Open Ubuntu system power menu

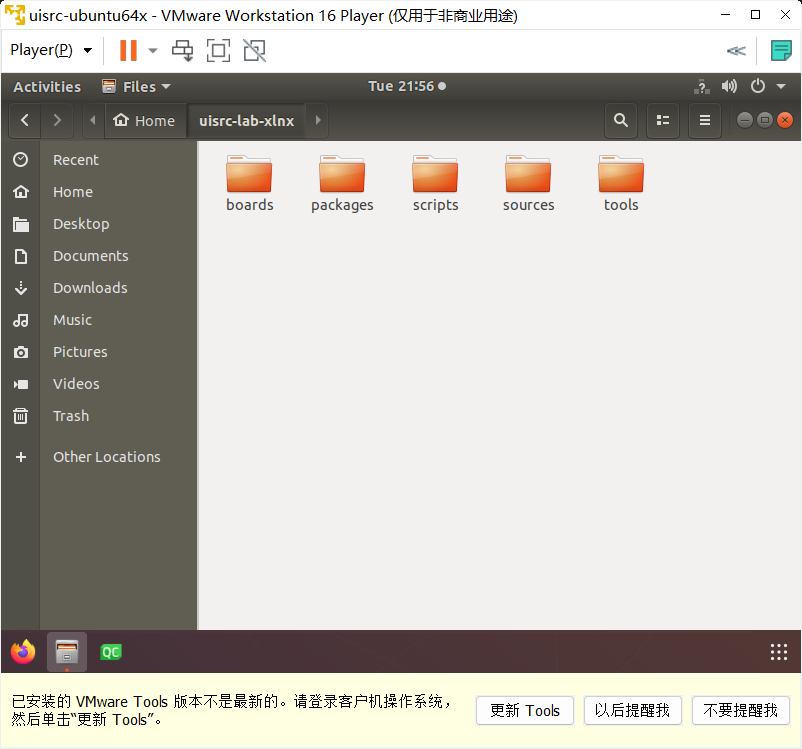[763, 86]
